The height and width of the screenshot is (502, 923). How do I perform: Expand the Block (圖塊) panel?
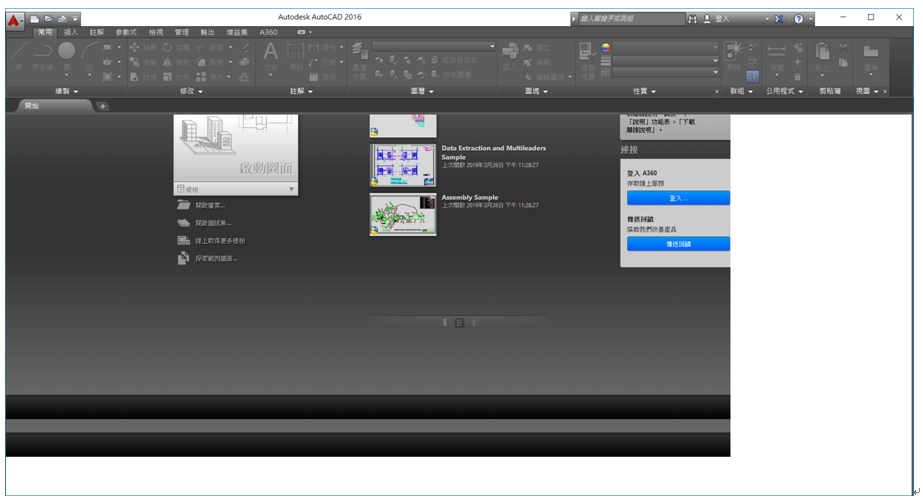(x=536, y=91)
